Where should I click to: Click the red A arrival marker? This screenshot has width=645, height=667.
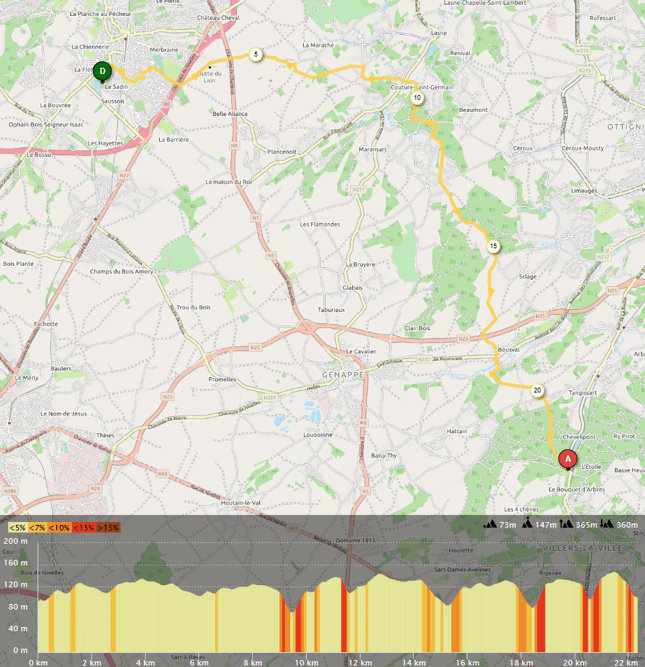(567, 459)
